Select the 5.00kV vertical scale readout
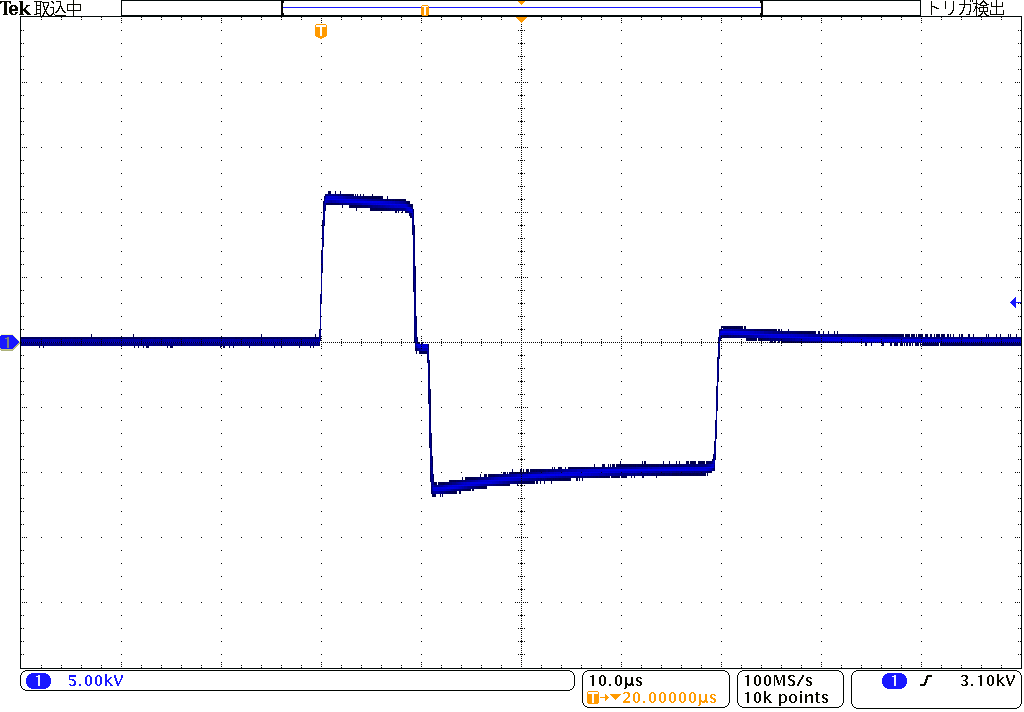 pyautogui.click(x=95, y=682)
